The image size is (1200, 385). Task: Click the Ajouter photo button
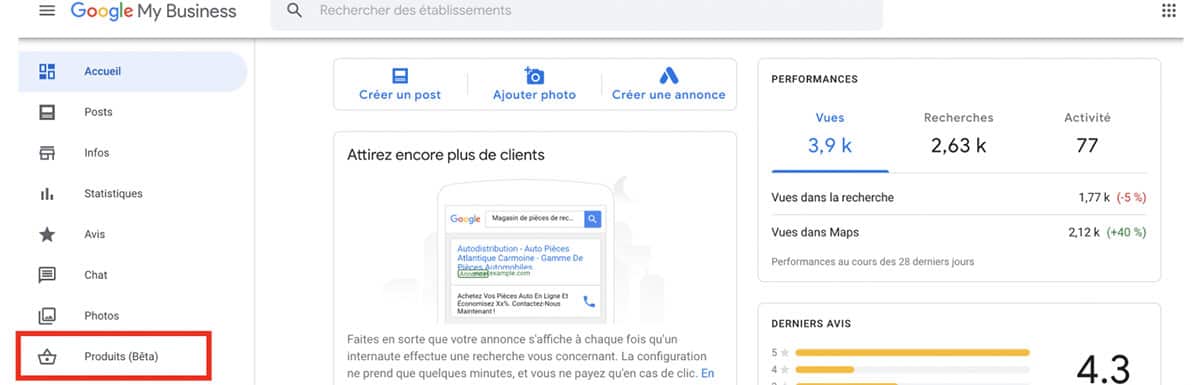[x=534, y=84]
